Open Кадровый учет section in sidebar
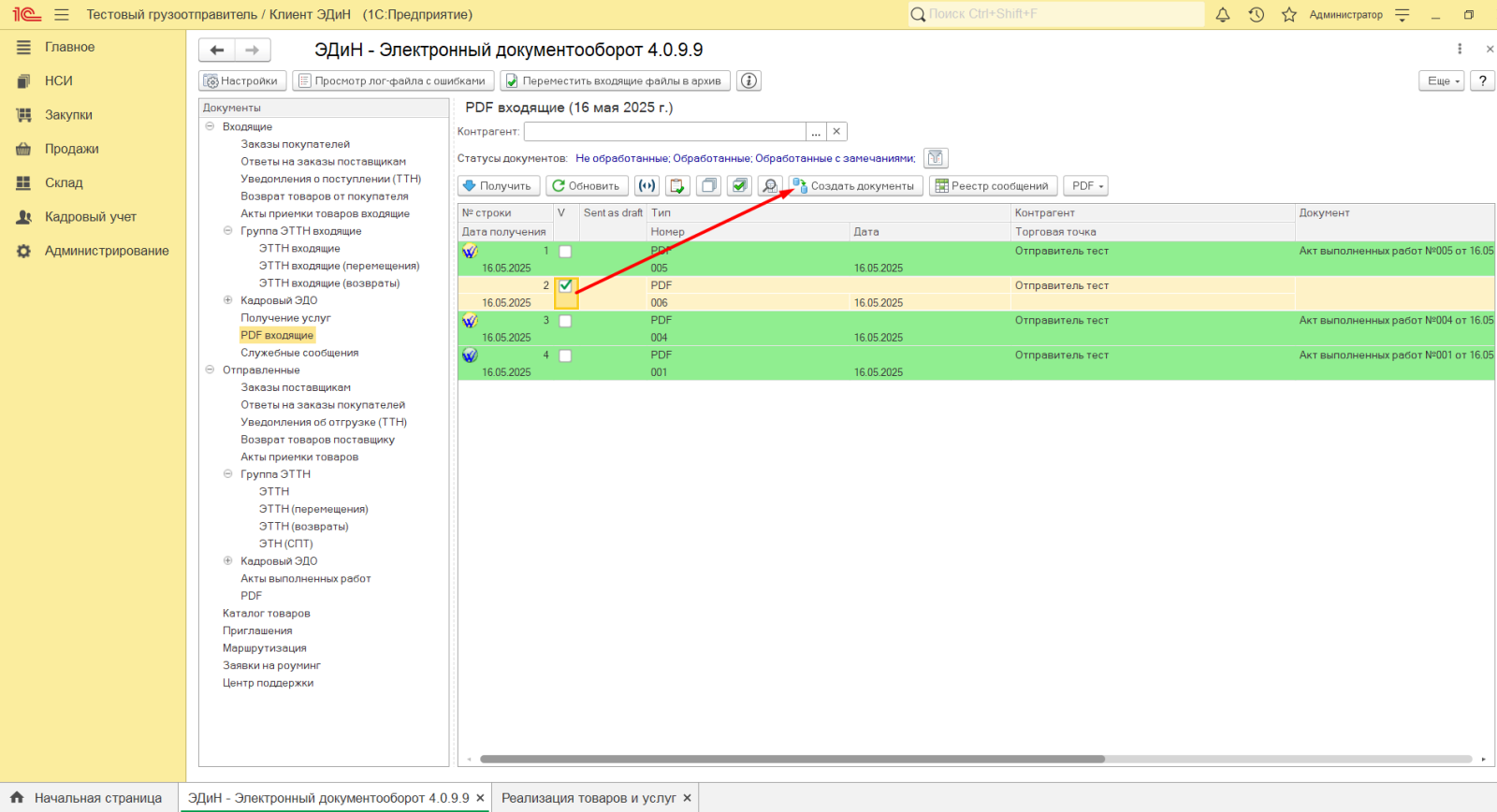Image resolution: width=1497 pixels, height=812 pixels. coord(91,217)
